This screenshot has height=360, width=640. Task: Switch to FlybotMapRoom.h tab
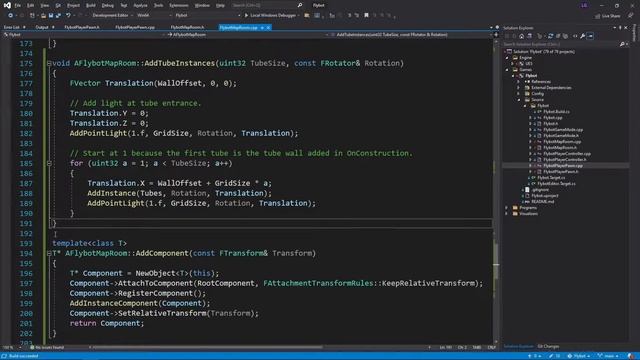(187, 27)
